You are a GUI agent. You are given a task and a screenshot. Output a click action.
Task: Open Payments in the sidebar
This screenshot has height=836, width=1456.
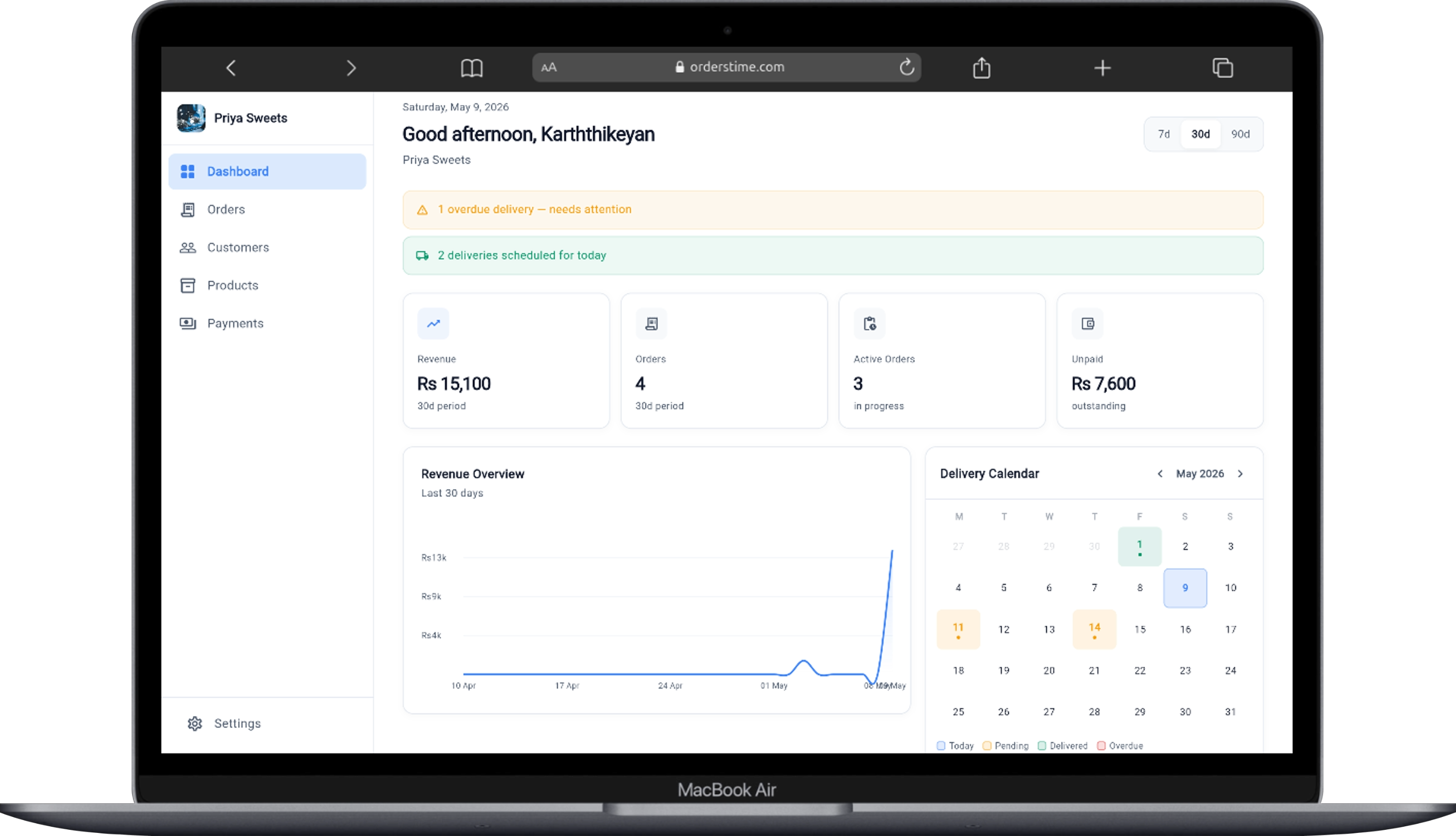coord(267,322)
